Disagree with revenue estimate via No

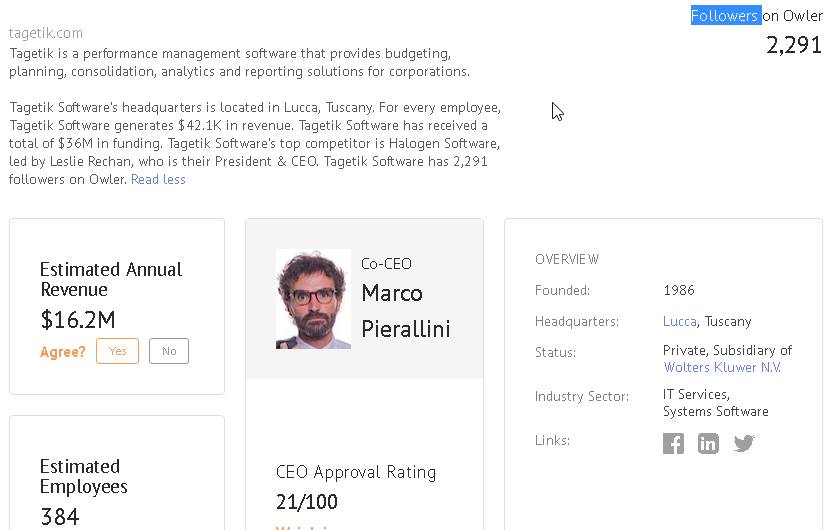pyautogui.click(x=169, y=351)
